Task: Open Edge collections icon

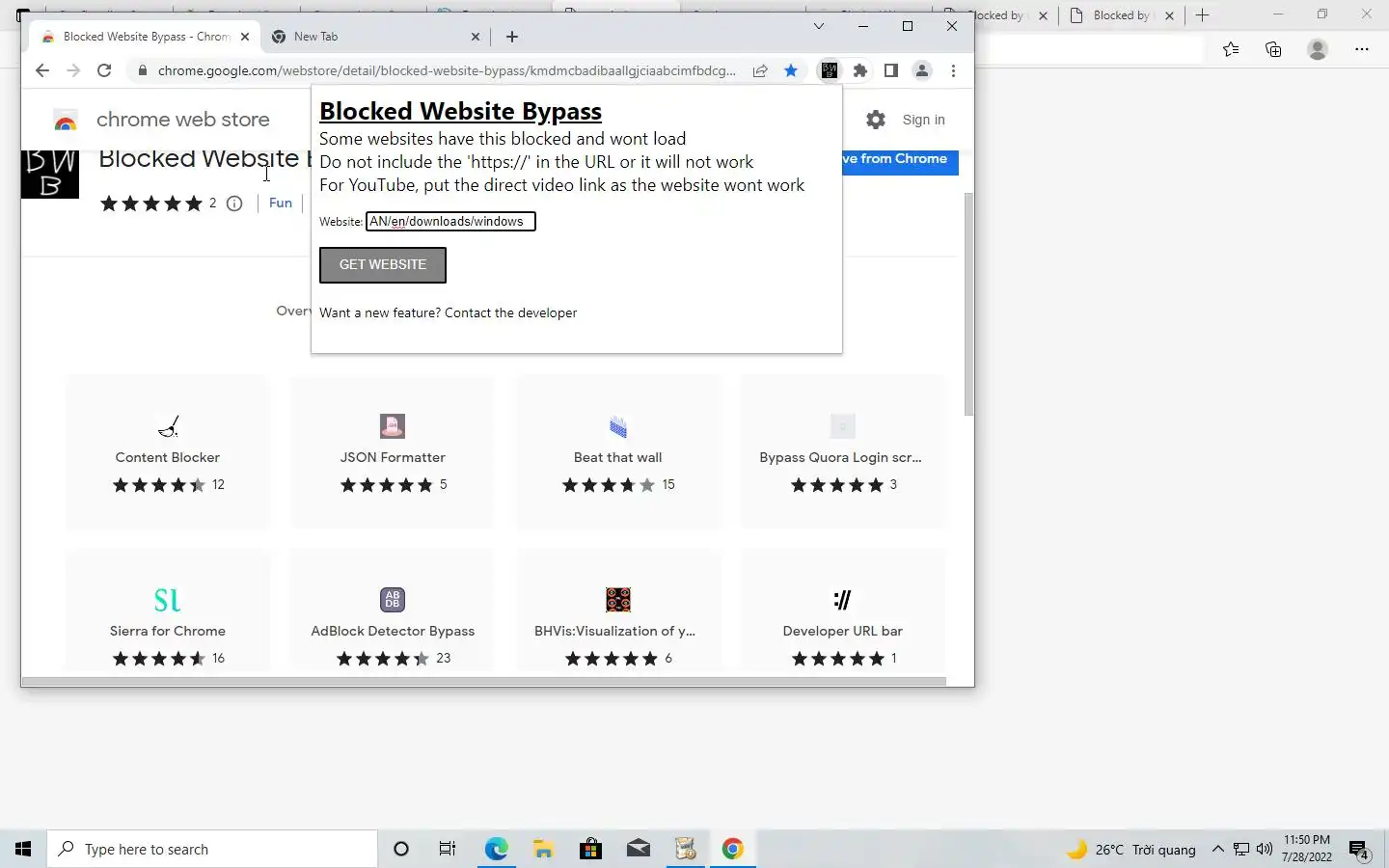Action: (x=1273, y=49)
